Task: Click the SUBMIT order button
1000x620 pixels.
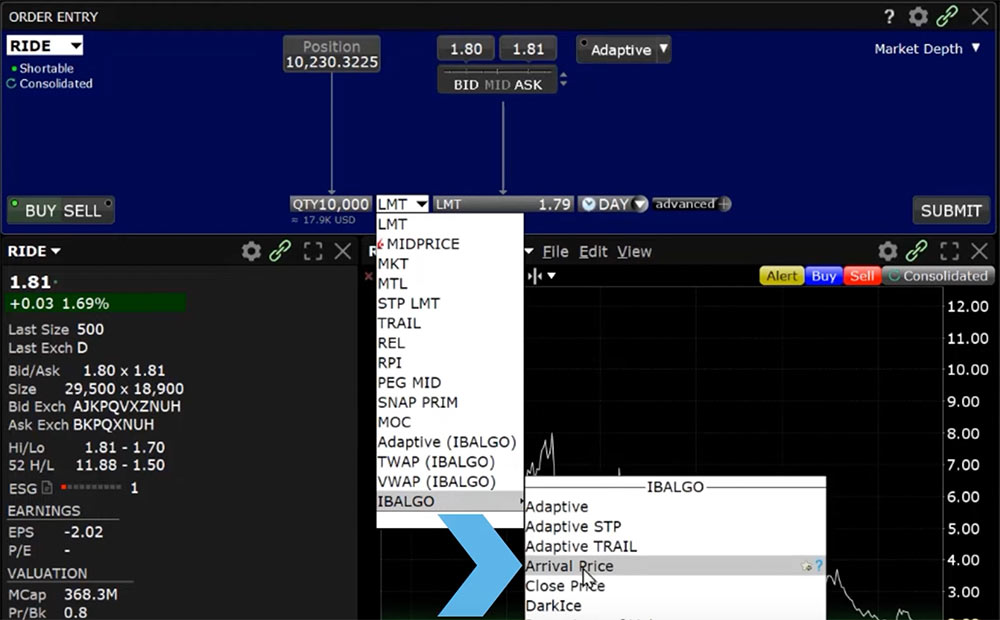Action: pyautogui.click(x=951, y=210)
